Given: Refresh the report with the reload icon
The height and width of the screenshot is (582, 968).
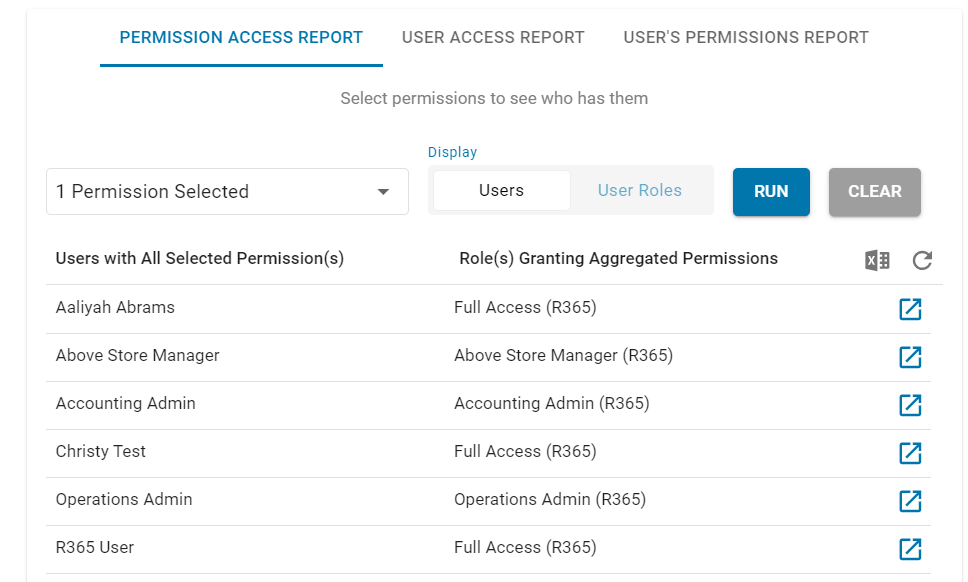Looking at the screenshot, I should click(922, 260).
